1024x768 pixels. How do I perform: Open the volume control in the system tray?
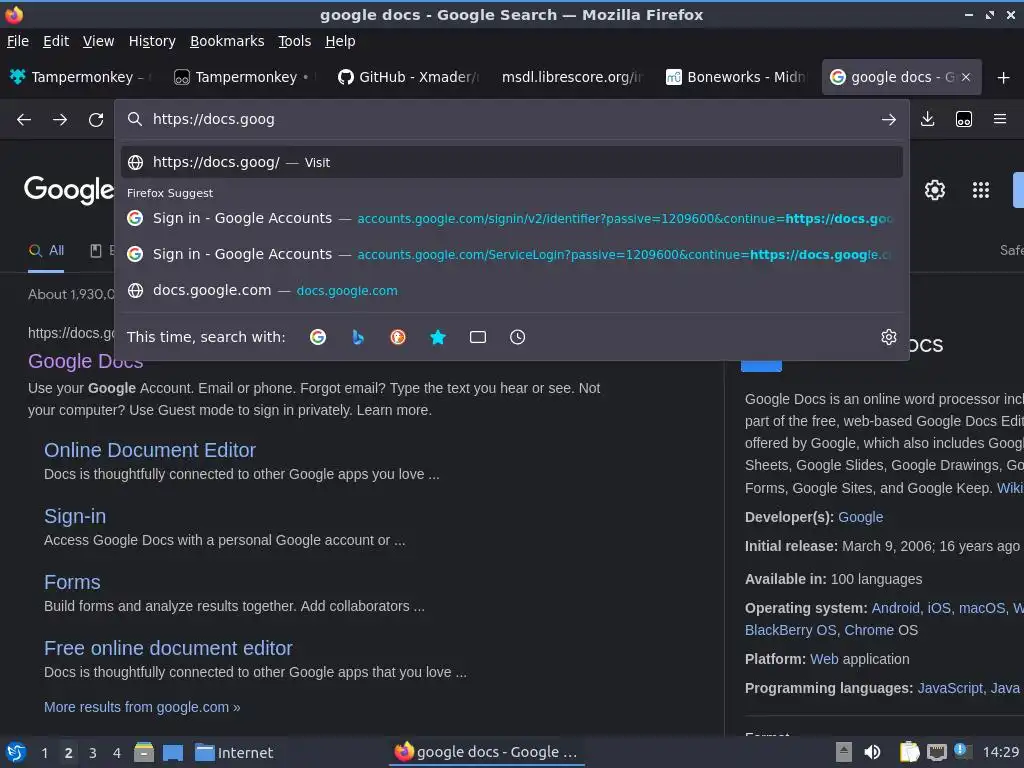click(x=872, y=752)
